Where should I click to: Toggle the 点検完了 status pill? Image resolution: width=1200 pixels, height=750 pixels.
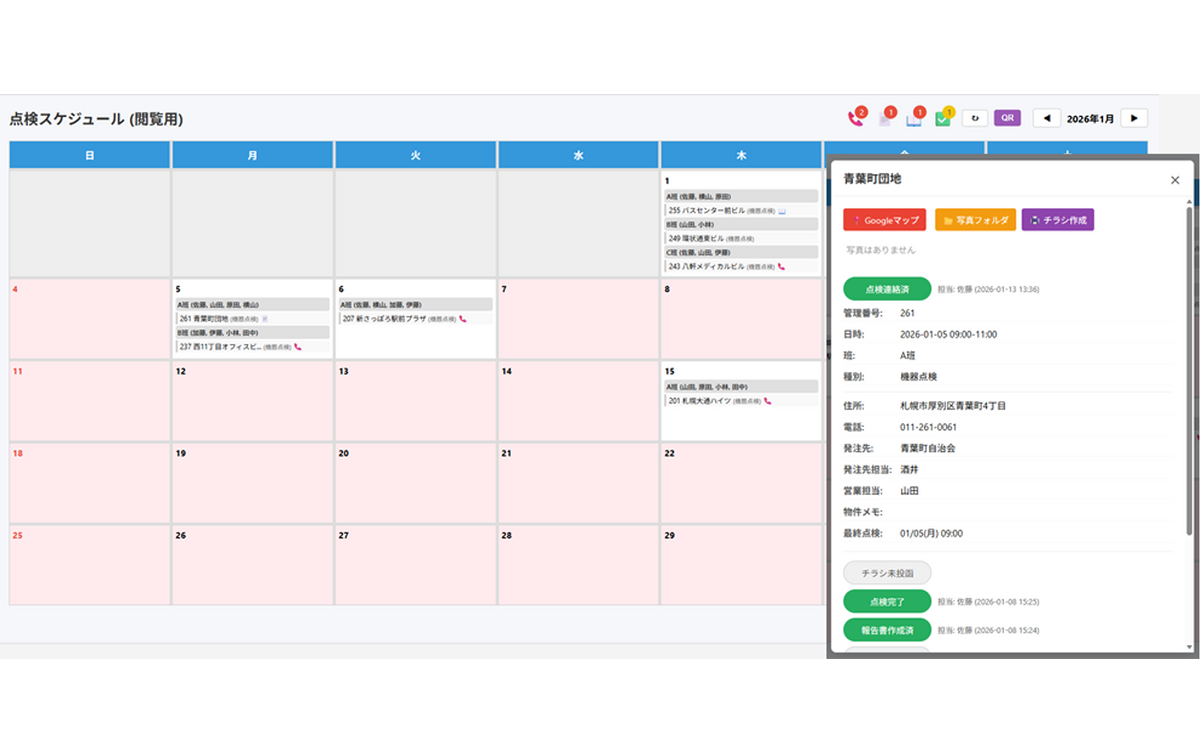[887, 602]
